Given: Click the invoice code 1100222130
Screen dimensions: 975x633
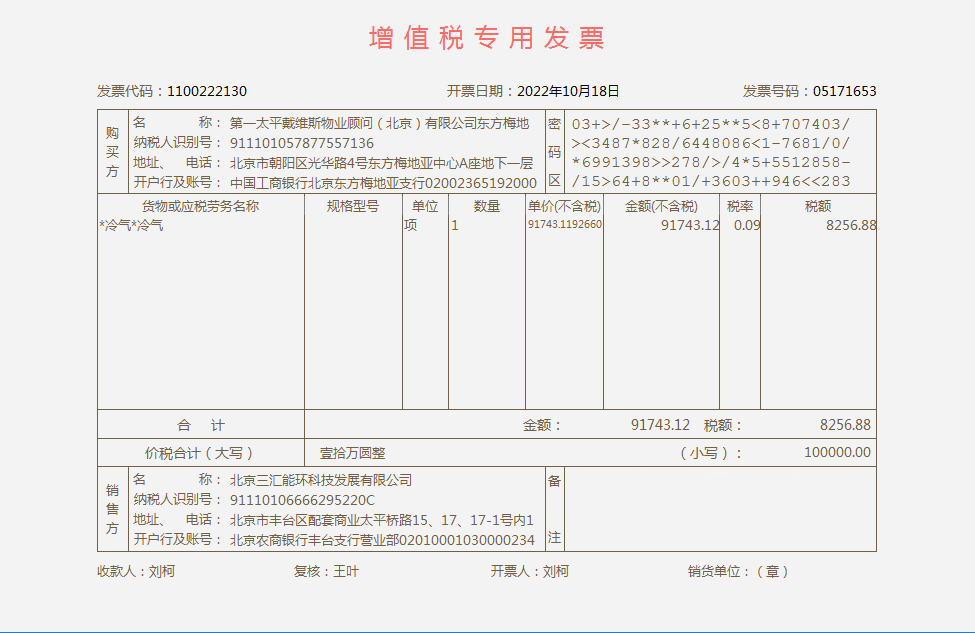Looking at the screenshot, I should (207, 91).
